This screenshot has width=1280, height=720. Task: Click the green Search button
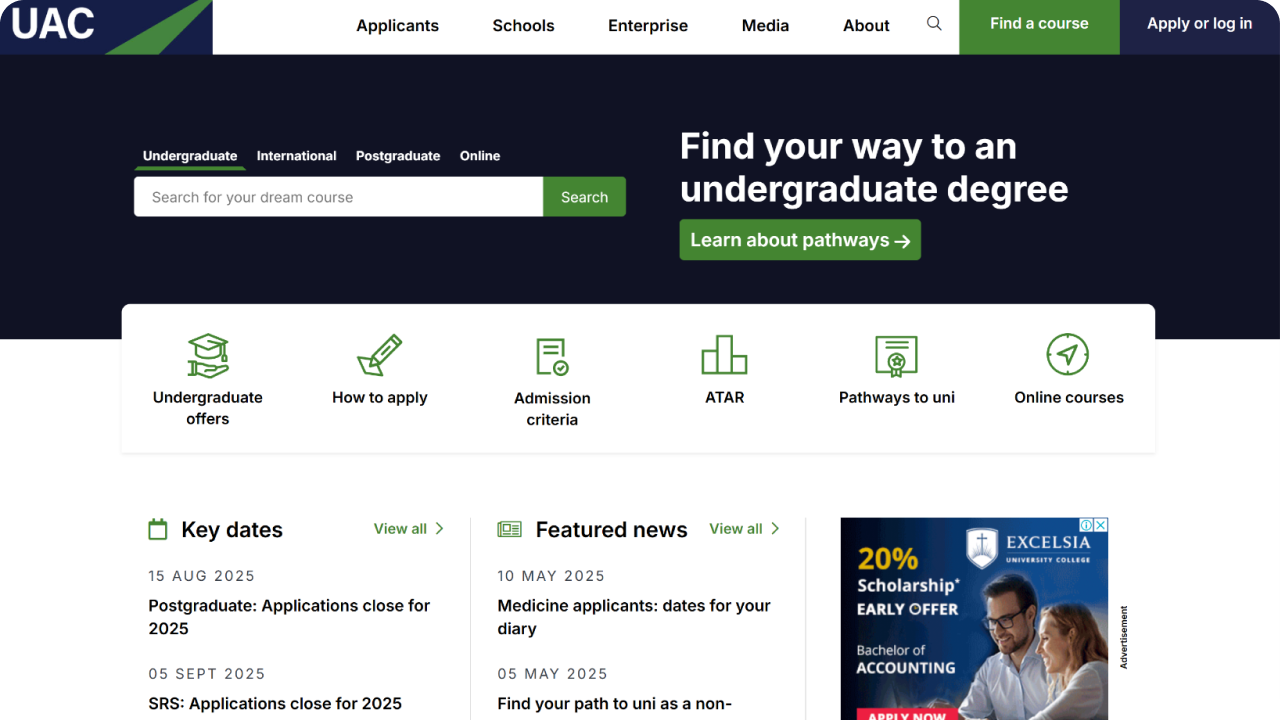(x=585, y=197)
